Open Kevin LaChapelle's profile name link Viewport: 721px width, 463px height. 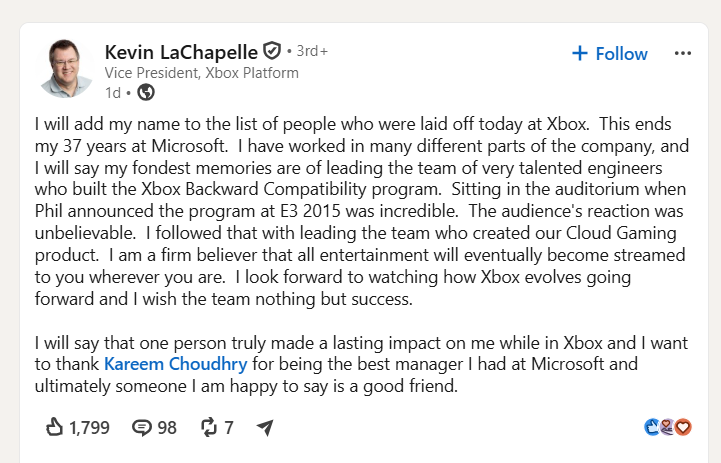pos(181,52)
